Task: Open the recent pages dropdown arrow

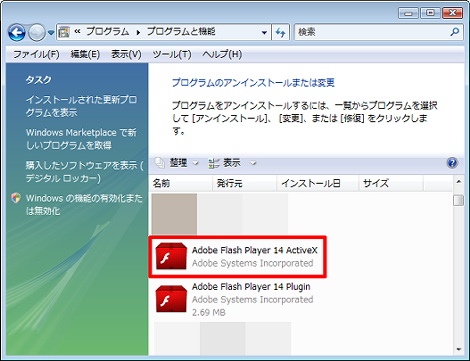Action: click(x=51, y=33)
